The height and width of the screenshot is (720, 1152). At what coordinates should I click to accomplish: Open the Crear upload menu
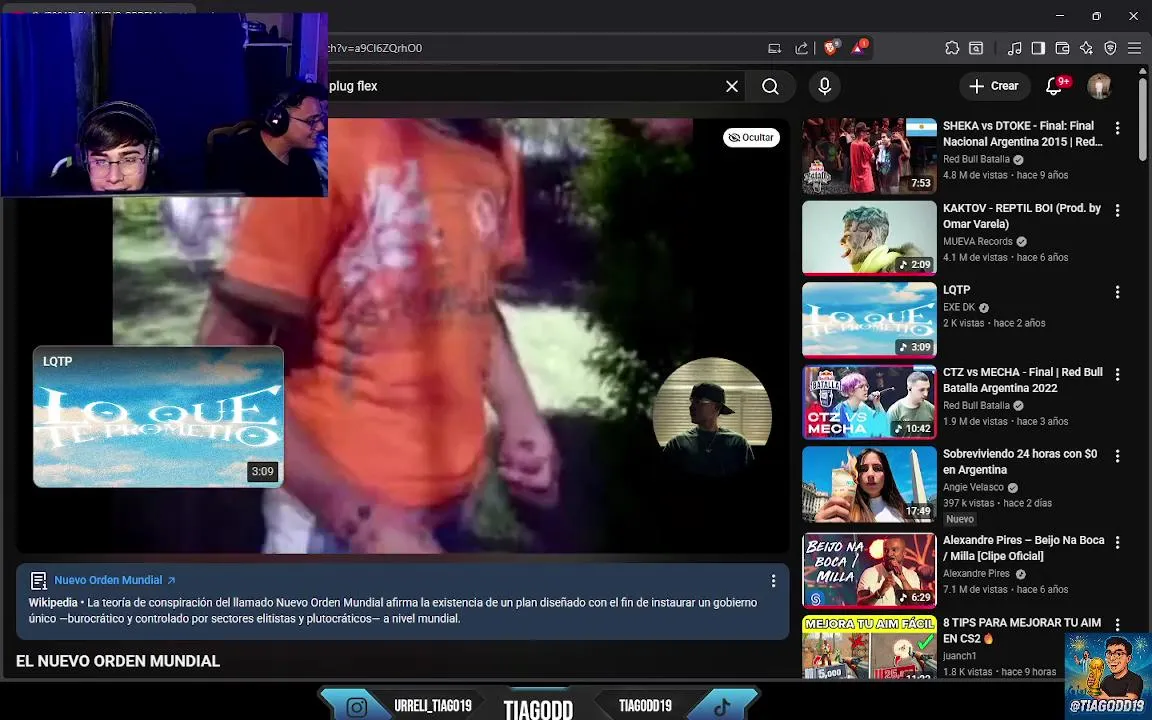point(994,86)
